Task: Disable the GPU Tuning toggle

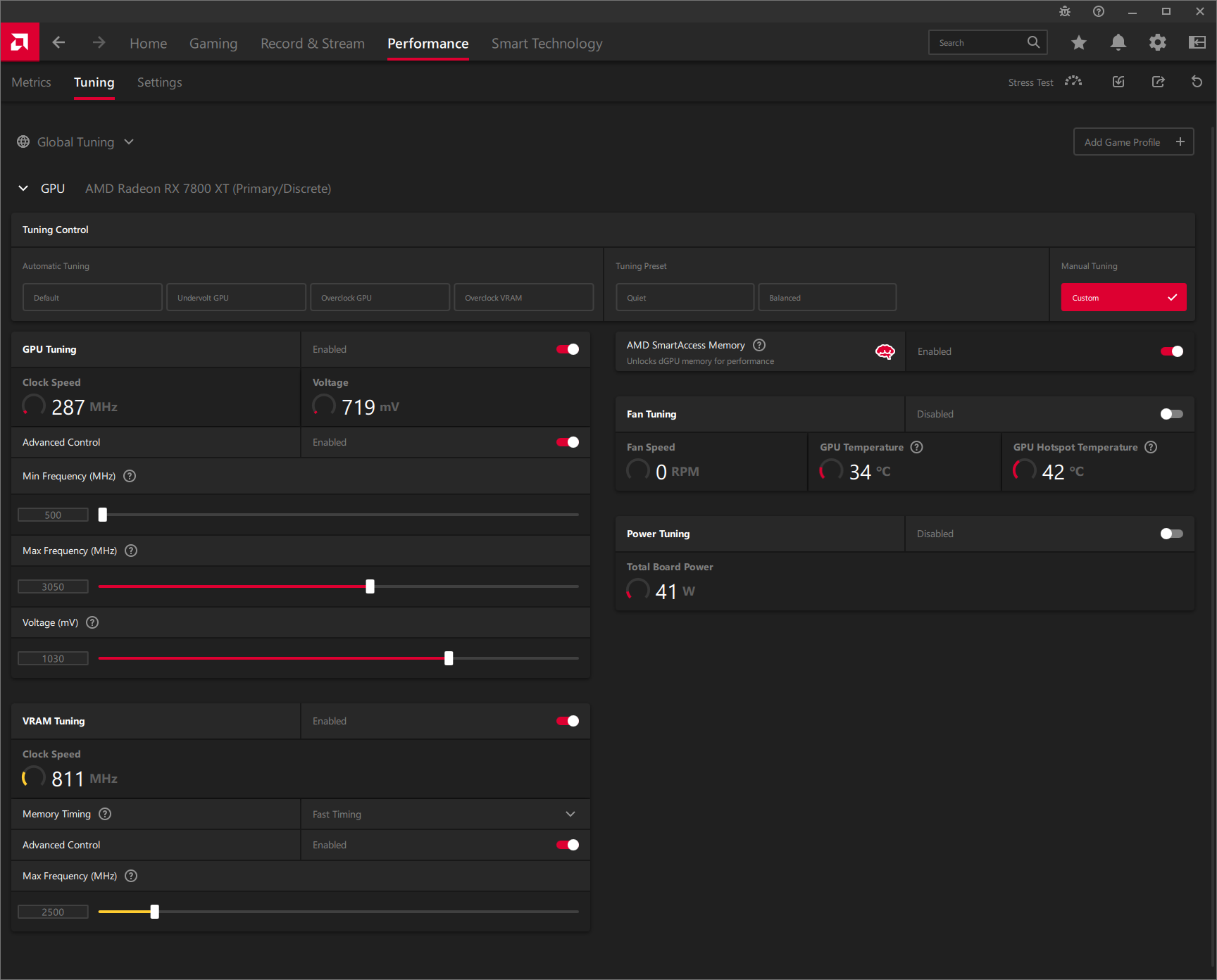Action: coord(568,349)
